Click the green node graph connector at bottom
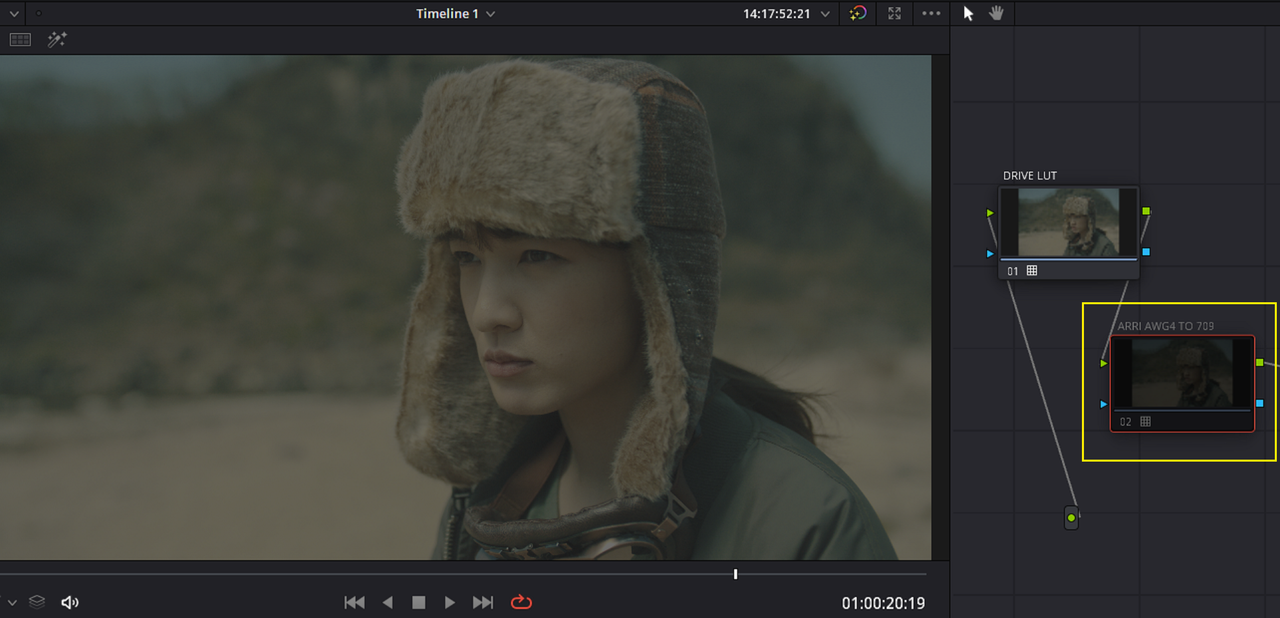The image size is (1280, 618). point(1072,518)
